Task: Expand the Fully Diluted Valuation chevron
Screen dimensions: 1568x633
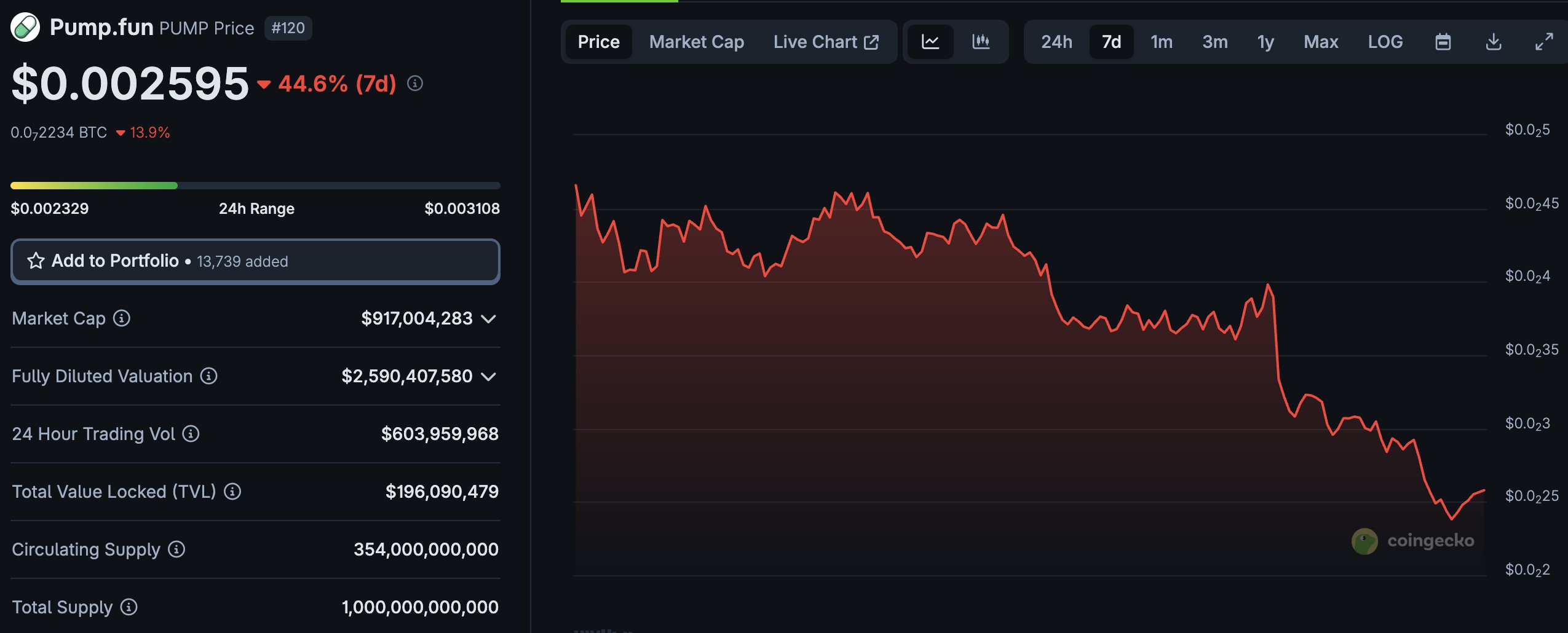Action: (x=489, y=377)
